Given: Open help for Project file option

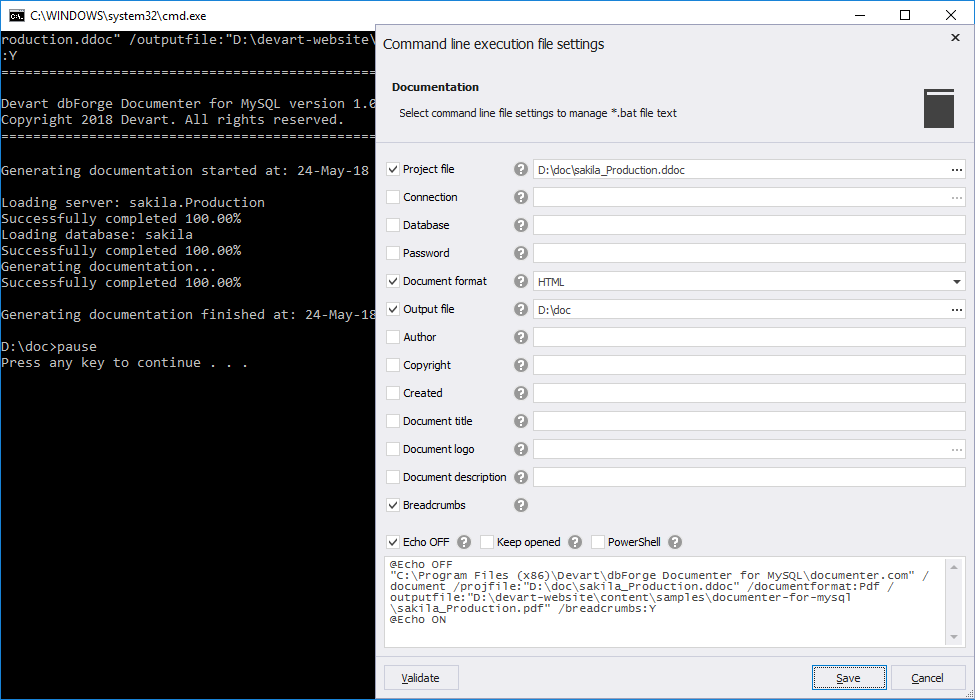Looking at the screenshot, I should pyautogui.click(x=521, y=169).
